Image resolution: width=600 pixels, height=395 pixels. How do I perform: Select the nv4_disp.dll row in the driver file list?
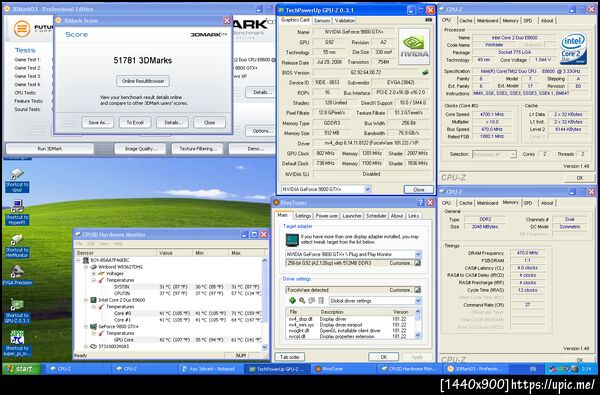350,319
